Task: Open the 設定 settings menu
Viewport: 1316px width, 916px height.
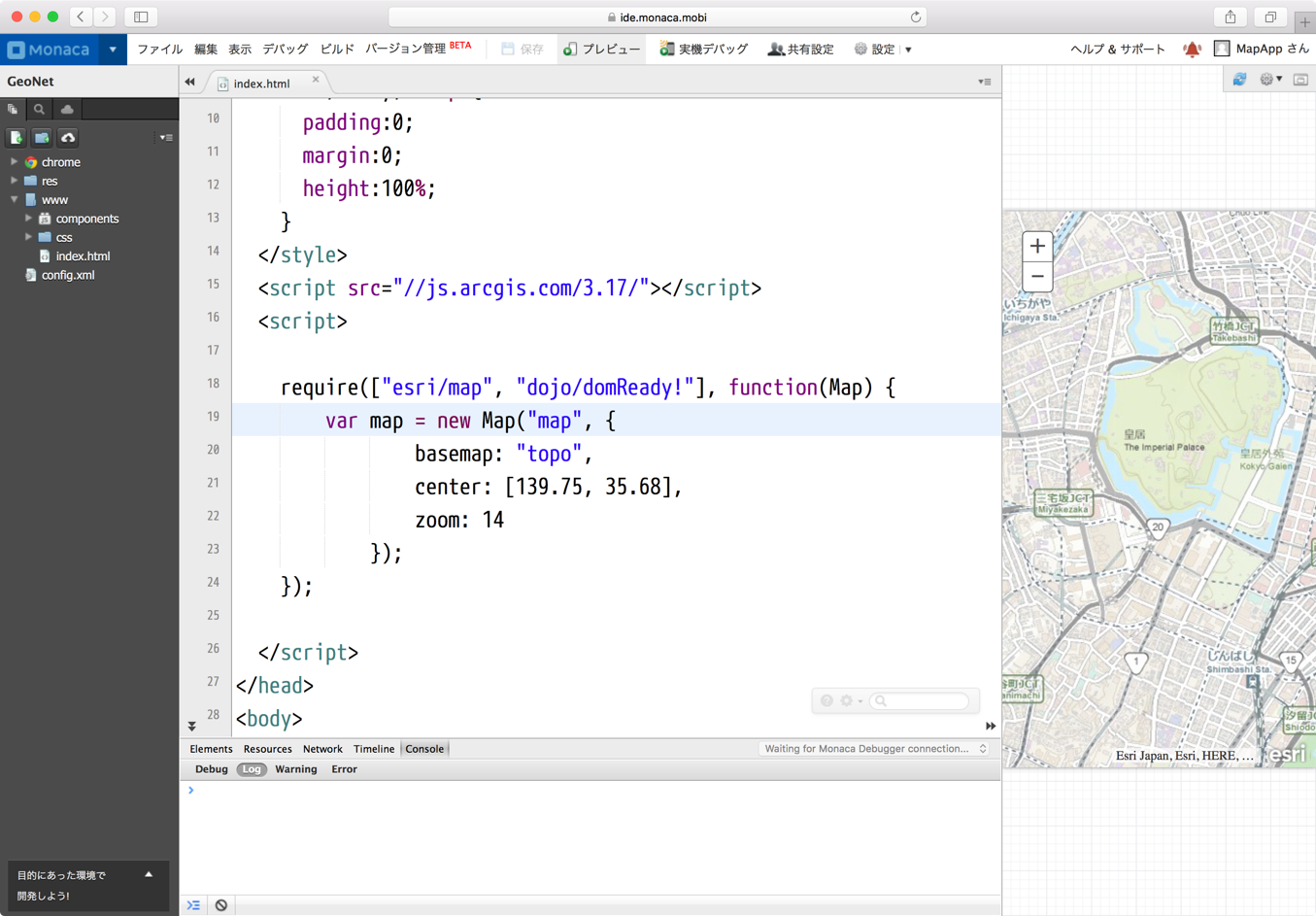Action: [x=883, y=50]
